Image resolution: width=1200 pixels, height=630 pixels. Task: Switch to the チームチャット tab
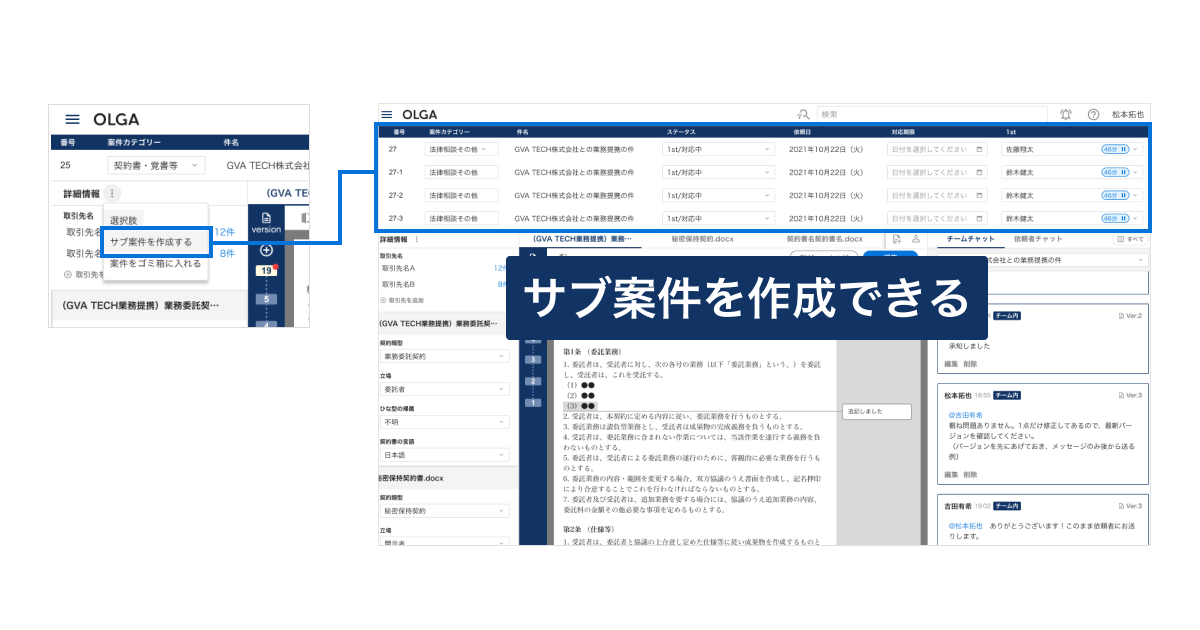pyautogui.click(x=970, y=240)
